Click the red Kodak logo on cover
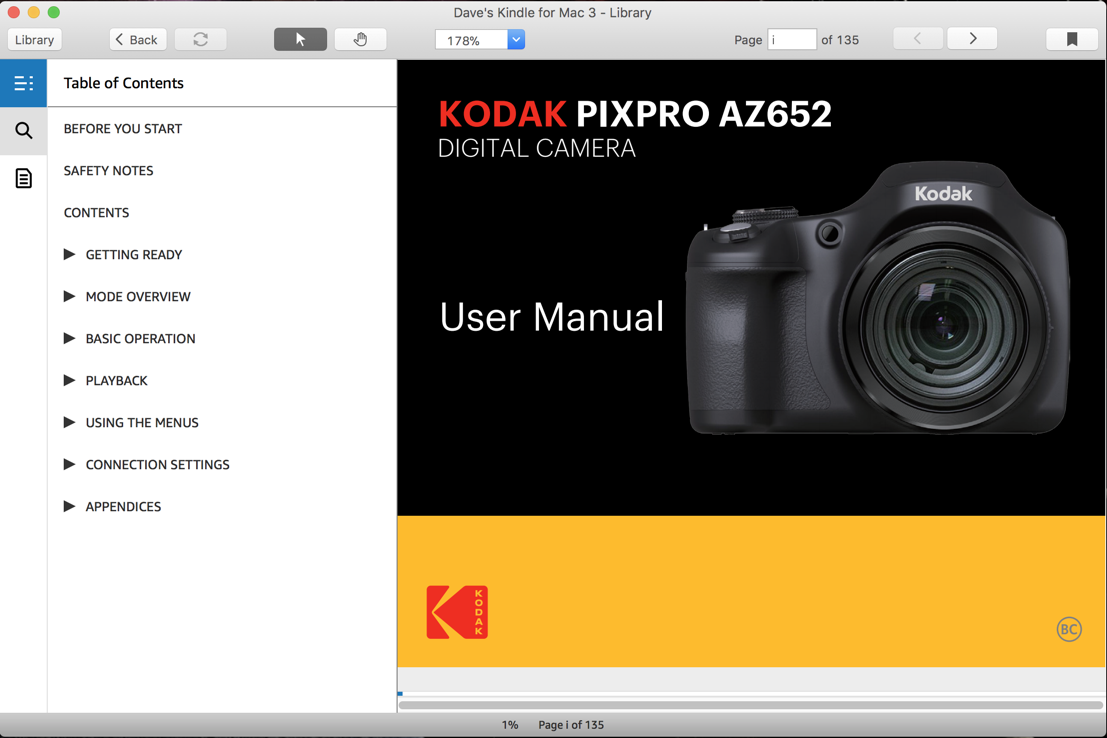 click(x=457, y=612)
